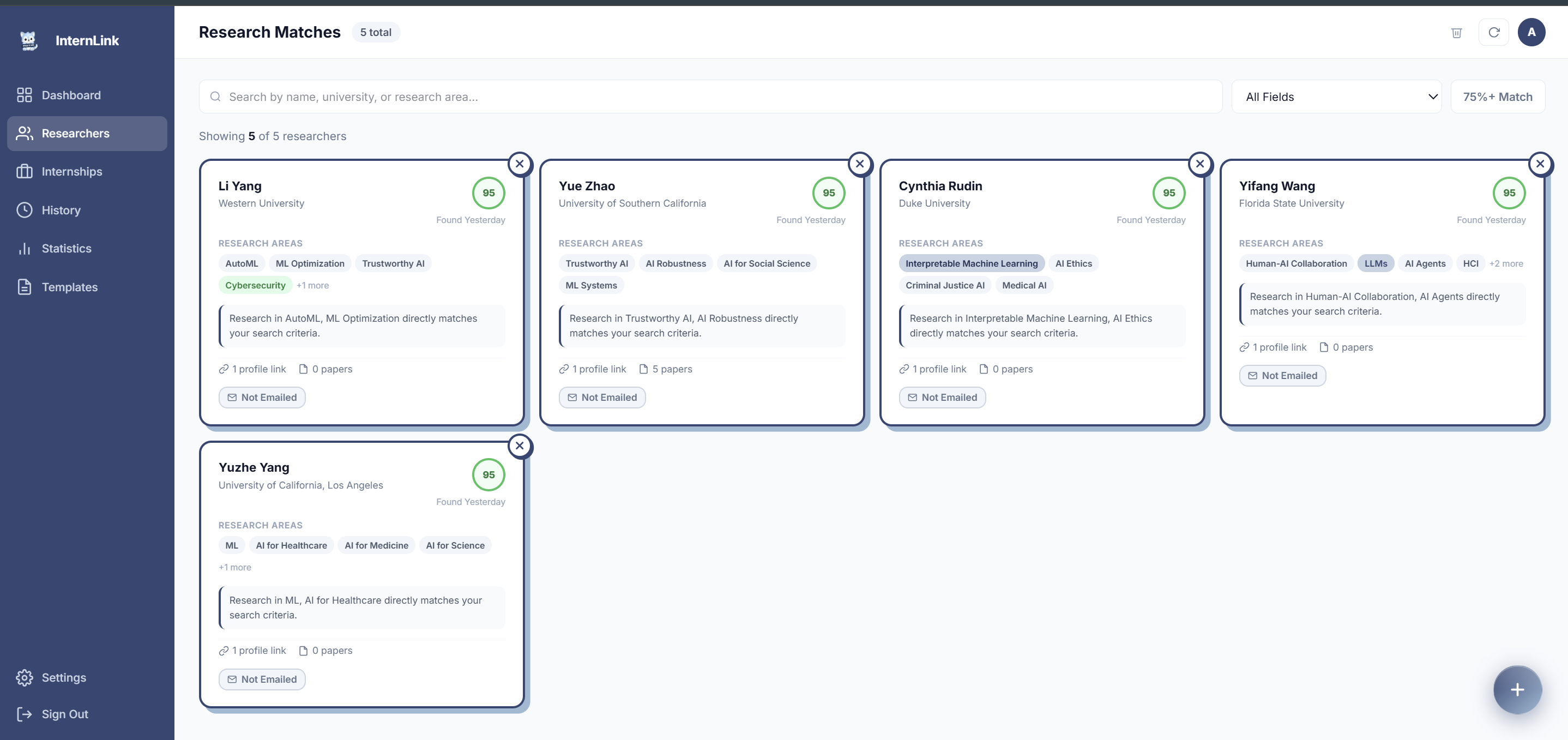Image resolution: width=1568 pixels, height=740 pixels.
Task: Select the AI for Social Science tag
Action: [767, 264]
